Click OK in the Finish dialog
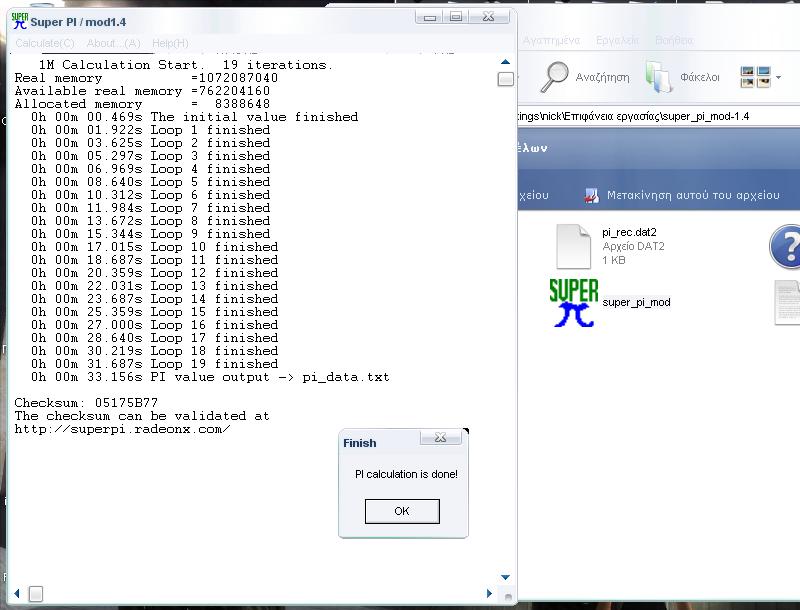The width and height of the screenshot is (800, 610). click(x=402, y=511)
